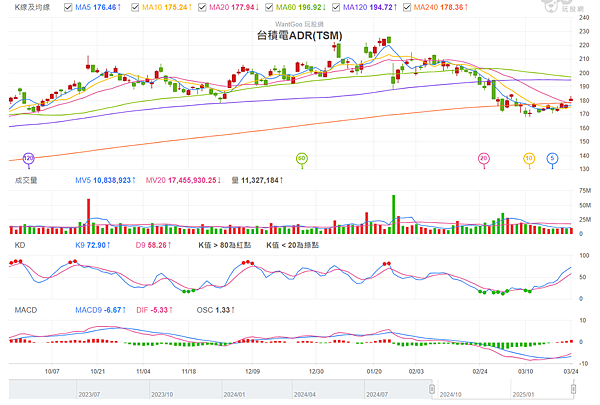Click the MACD9 -6.67 value label
This screenshot has height=405, width=600.
100,310
